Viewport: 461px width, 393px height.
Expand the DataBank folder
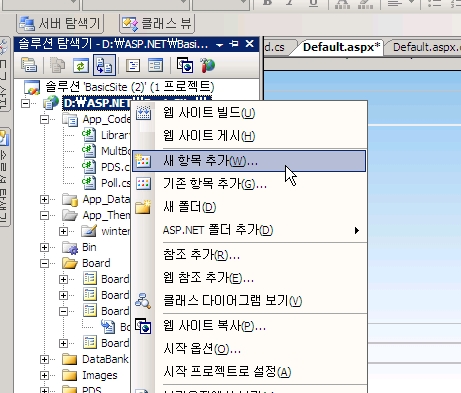pos(44,359)
